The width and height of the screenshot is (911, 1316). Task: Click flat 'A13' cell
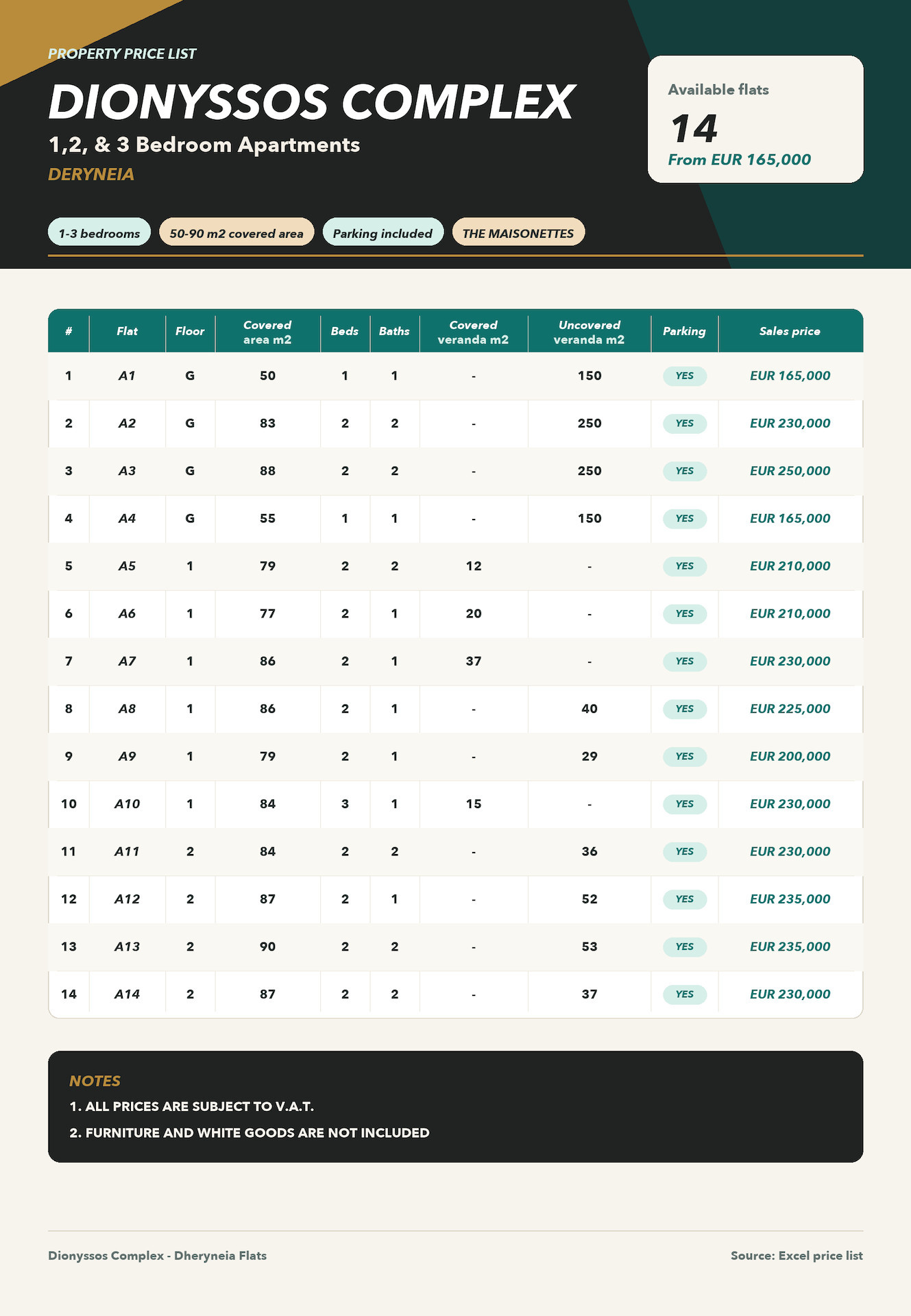(x=127, y=947)
